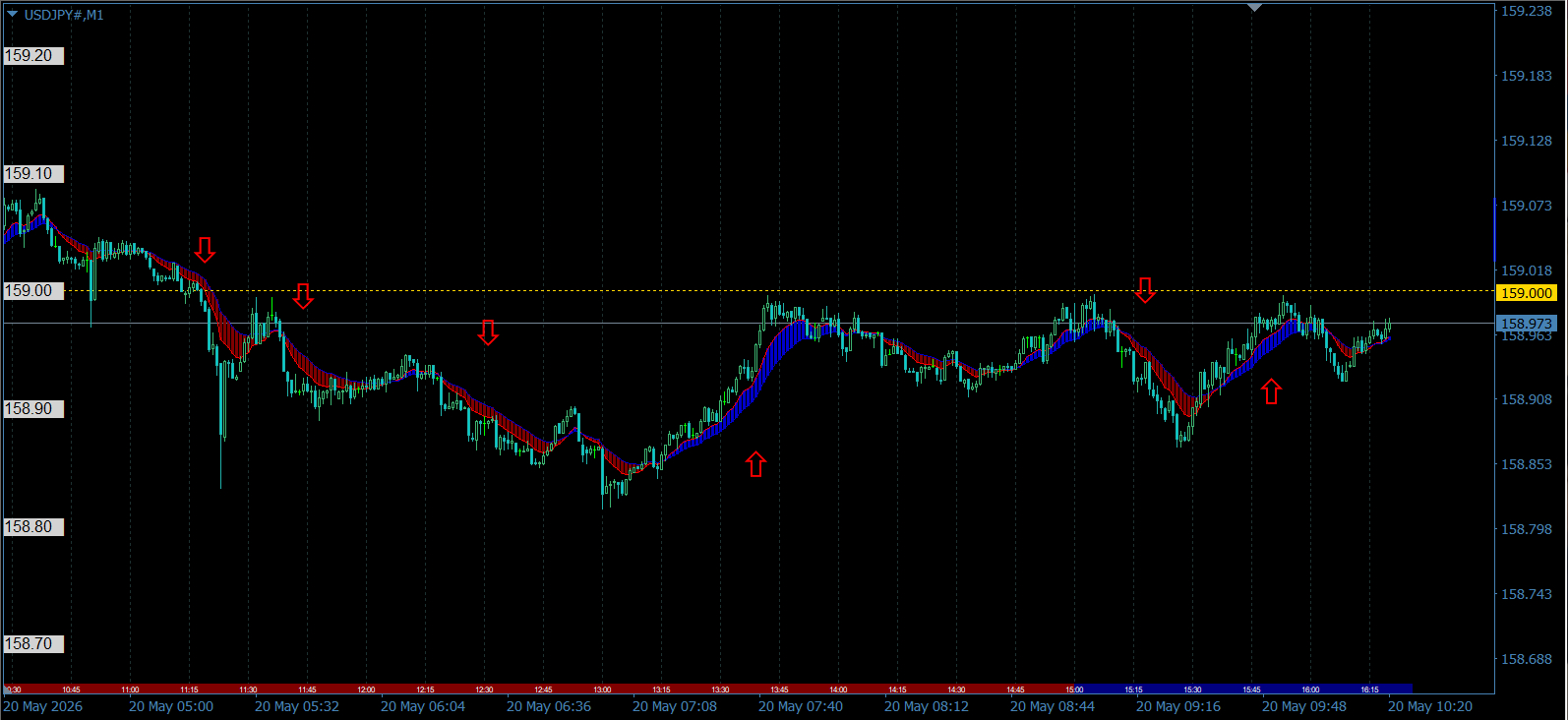Click 158.688 on the price scale
This screenshot has height=720, width=1568.
[1526, 659]
